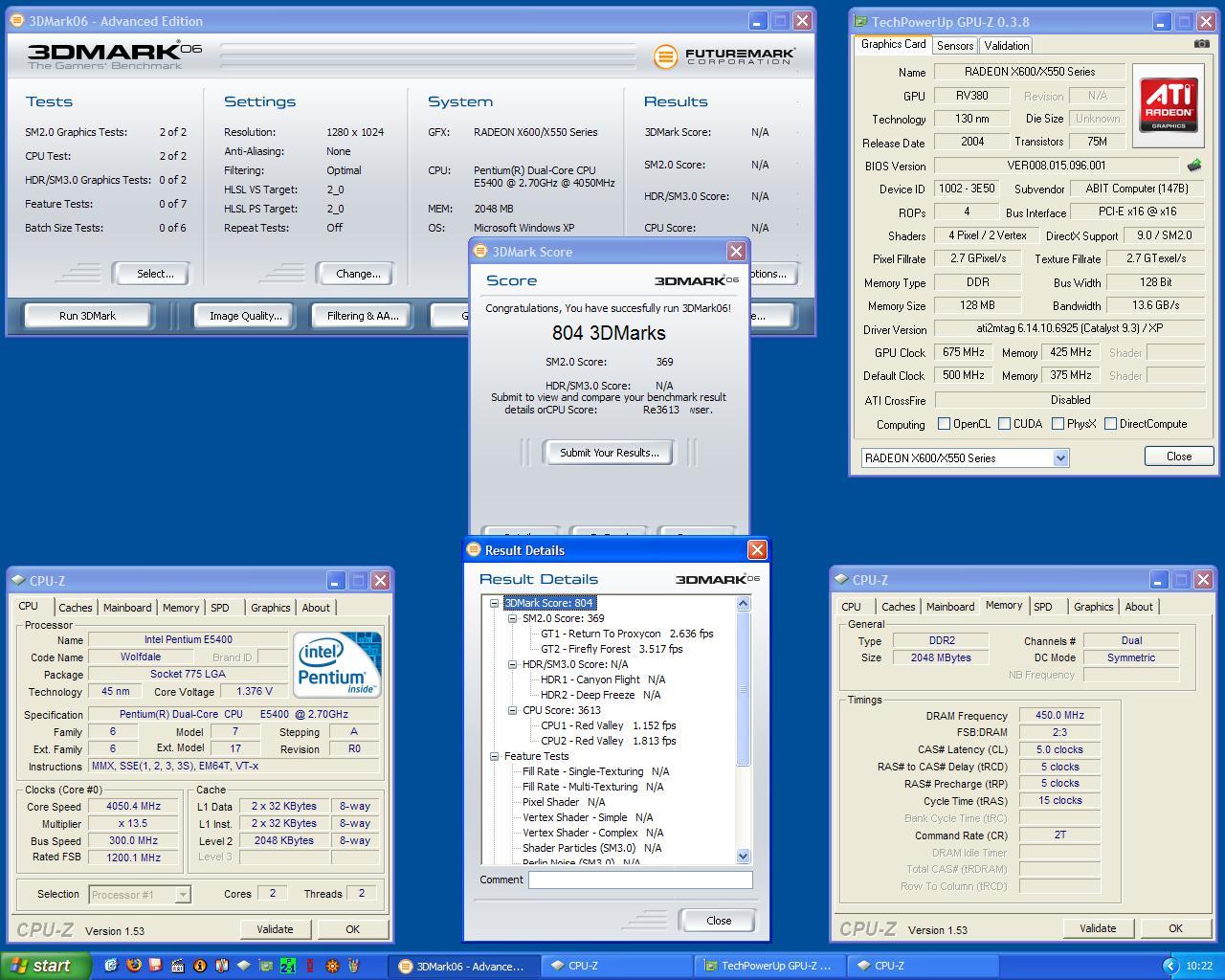Click the Comment input field in Result Details
This screenshot has height=980, width=1225.
[x=640, y=880]
